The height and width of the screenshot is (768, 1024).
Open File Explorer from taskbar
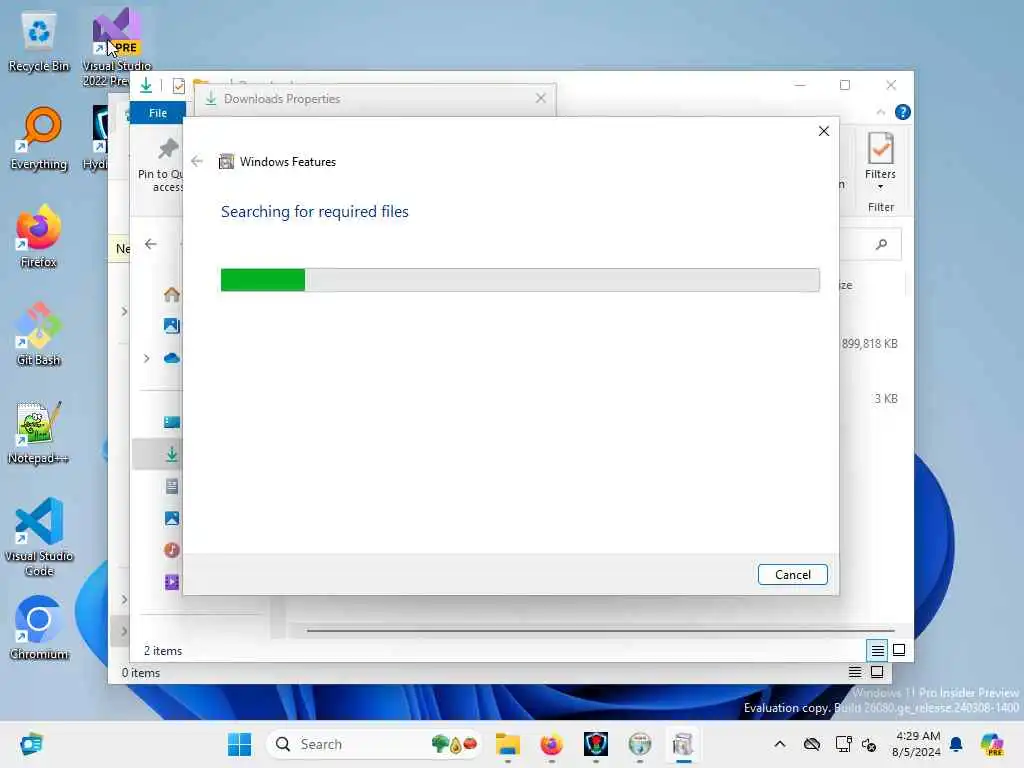(507, 744)
